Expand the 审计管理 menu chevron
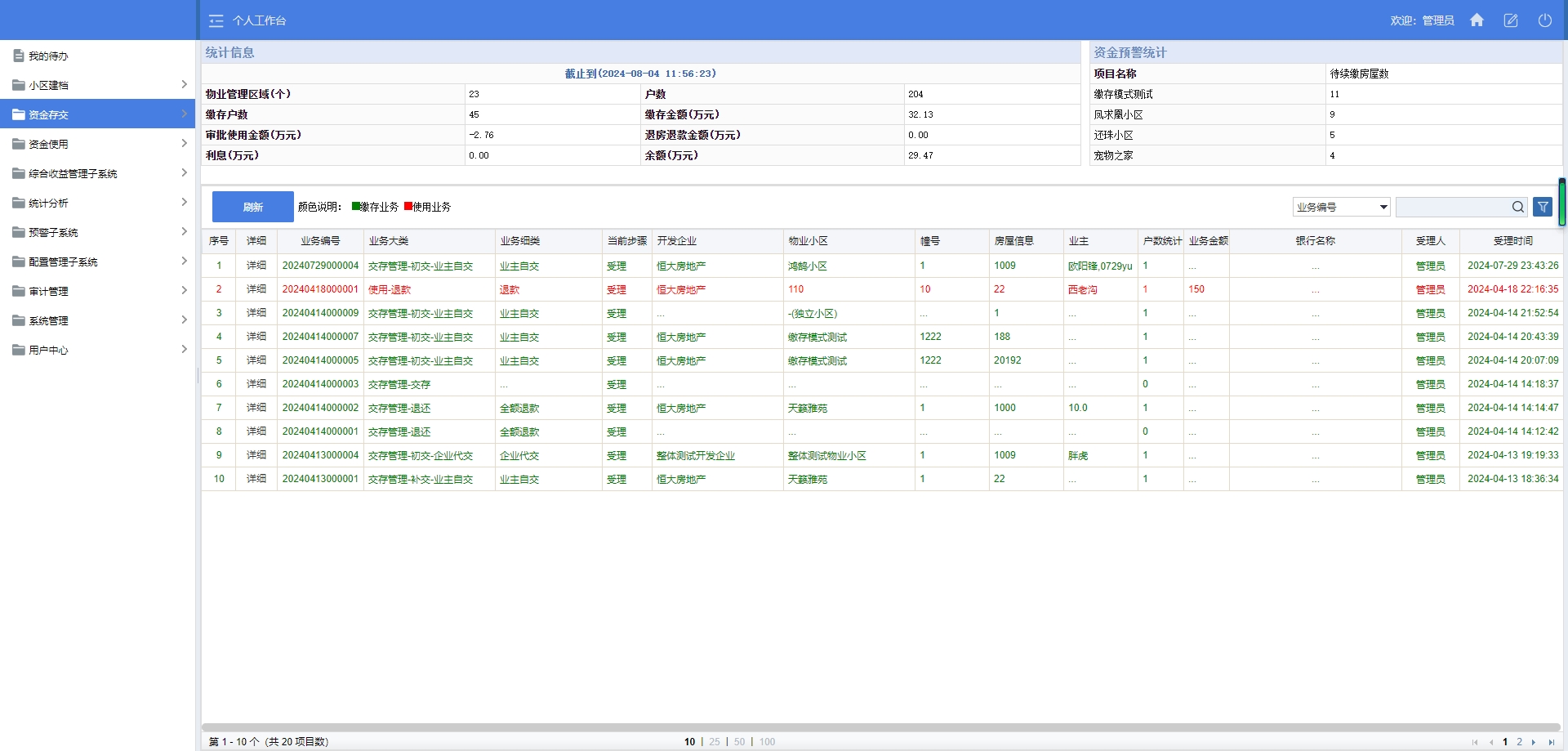Screen dimensions: 1568x751 pyautogui.click(x=184, y=290)
